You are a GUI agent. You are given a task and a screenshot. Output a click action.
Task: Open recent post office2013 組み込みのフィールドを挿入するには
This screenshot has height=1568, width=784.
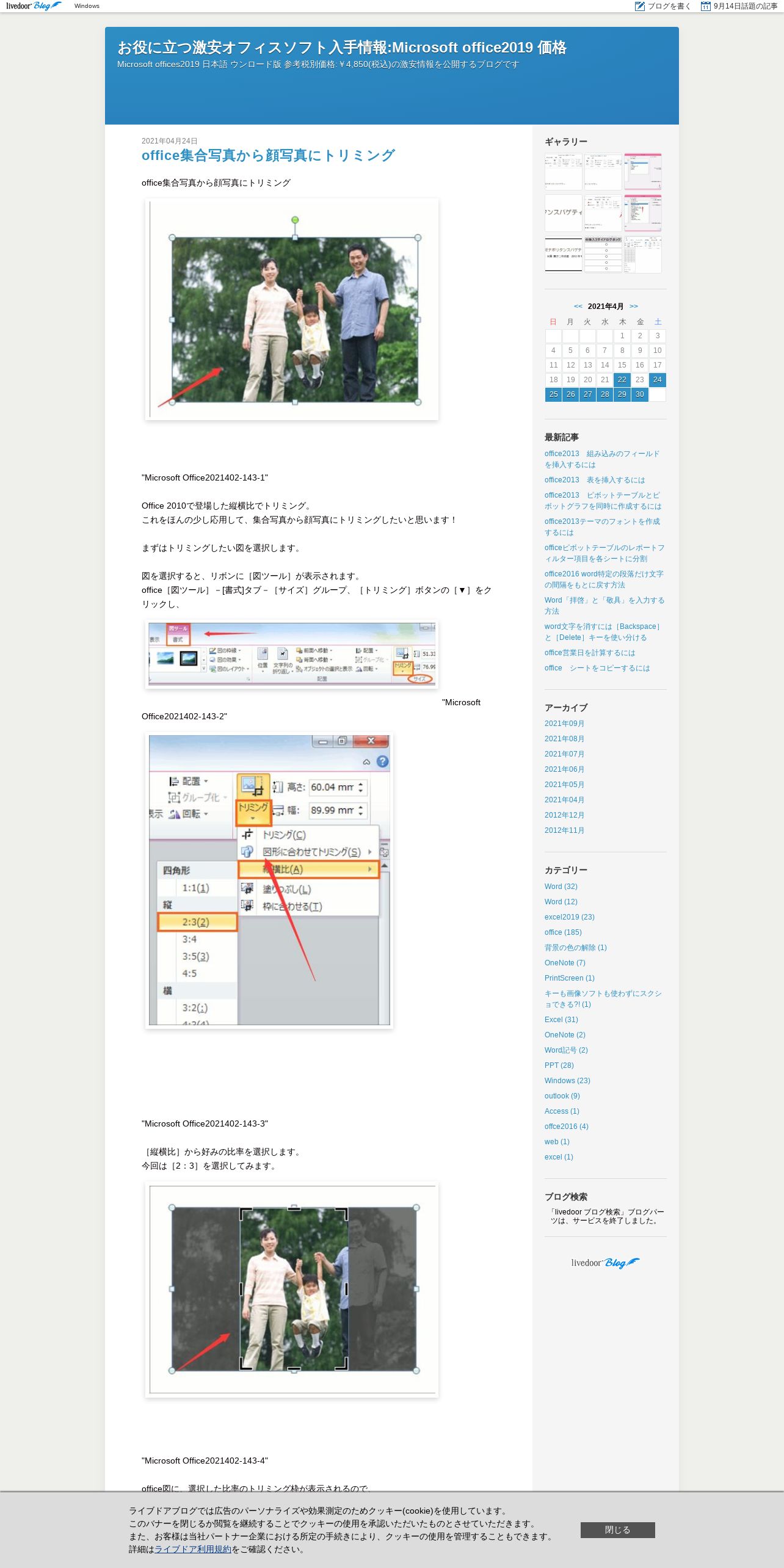pos(602,459)
